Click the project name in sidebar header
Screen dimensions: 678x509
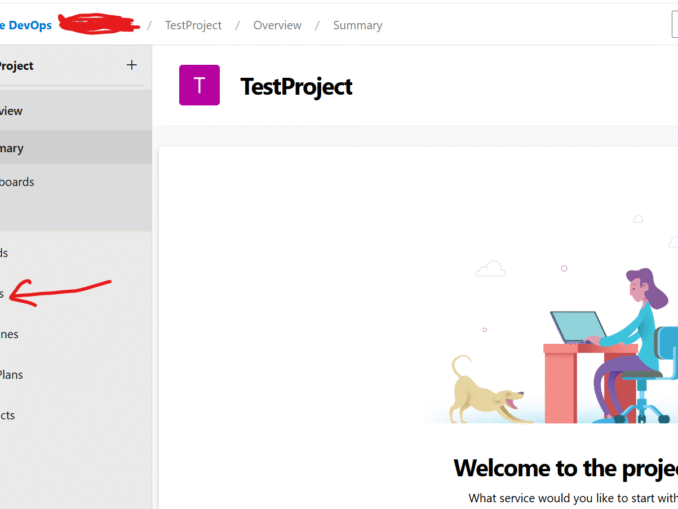(x=17, y=66)
